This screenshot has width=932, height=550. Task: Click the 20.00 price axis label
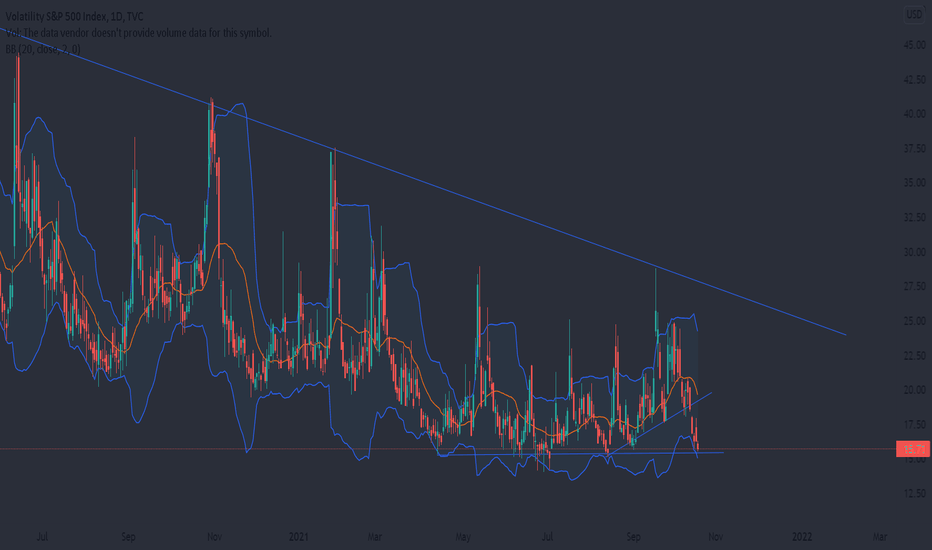tap(914, 390)
